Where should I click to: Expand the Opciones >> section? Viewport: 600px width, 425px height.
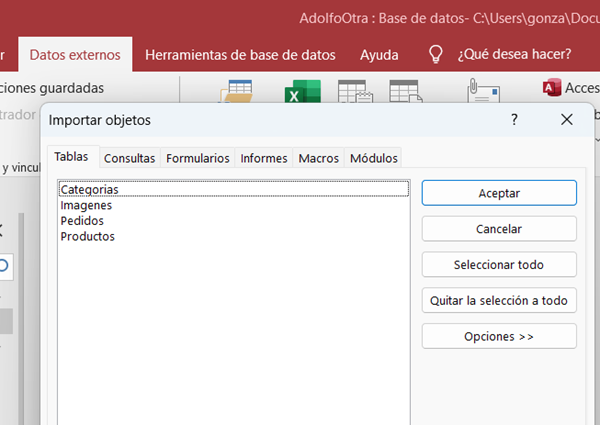[499, 337]
